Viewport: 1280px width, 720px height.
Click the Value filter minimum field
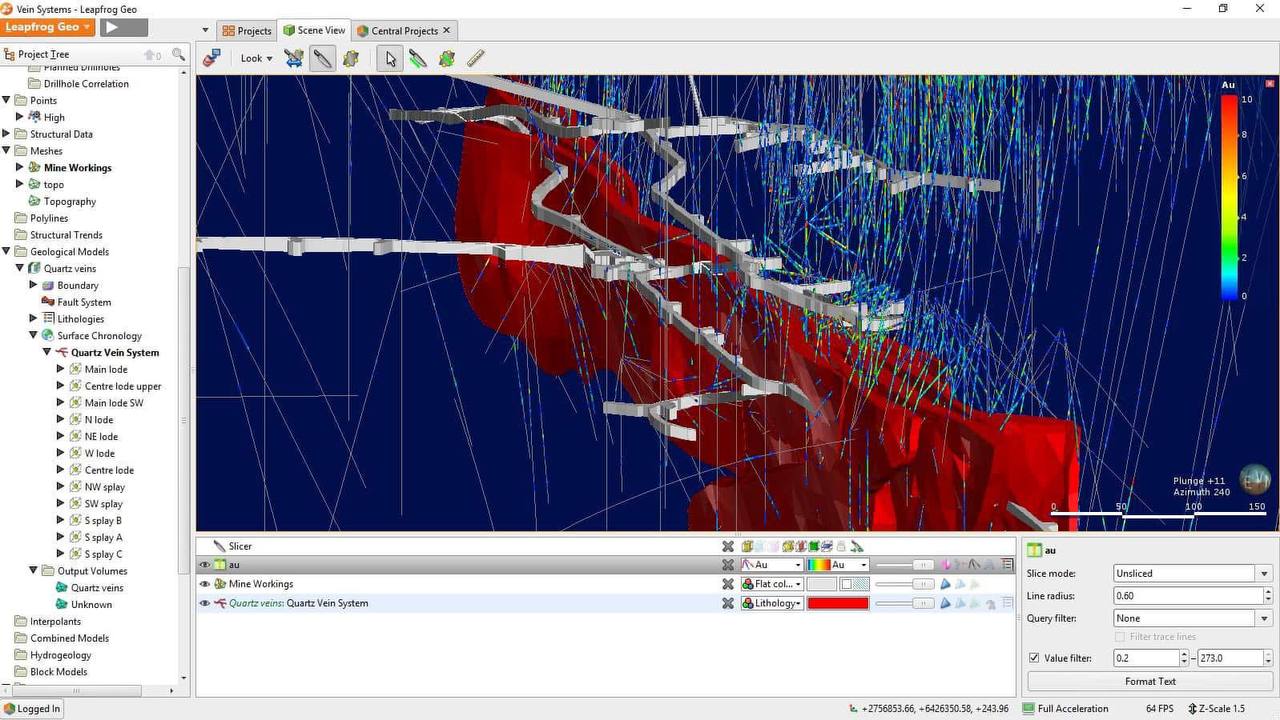(x=1147, y=658)
